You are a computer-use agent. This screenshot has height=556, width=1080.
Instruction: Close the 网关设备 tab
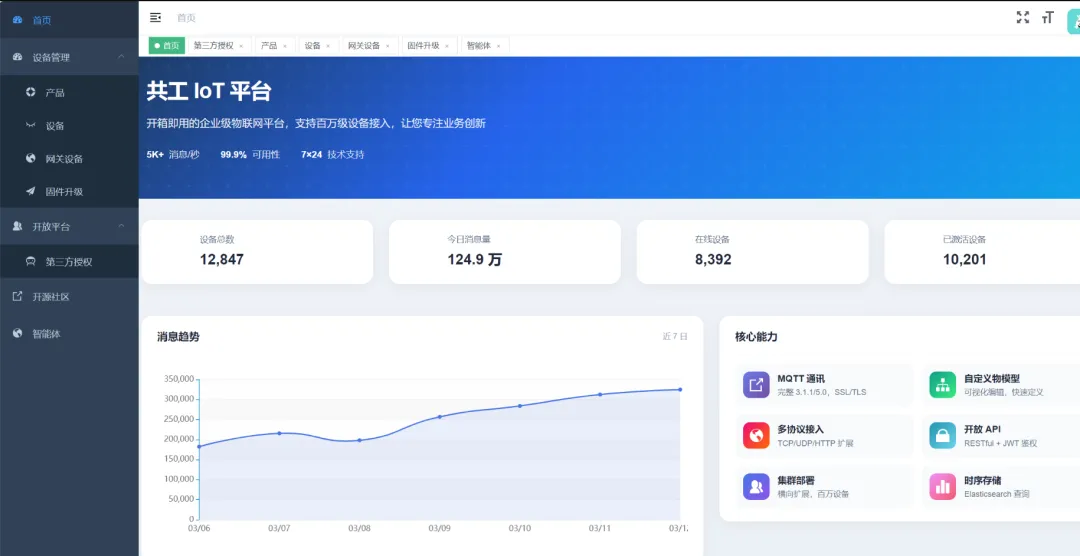tap(387, 46)
